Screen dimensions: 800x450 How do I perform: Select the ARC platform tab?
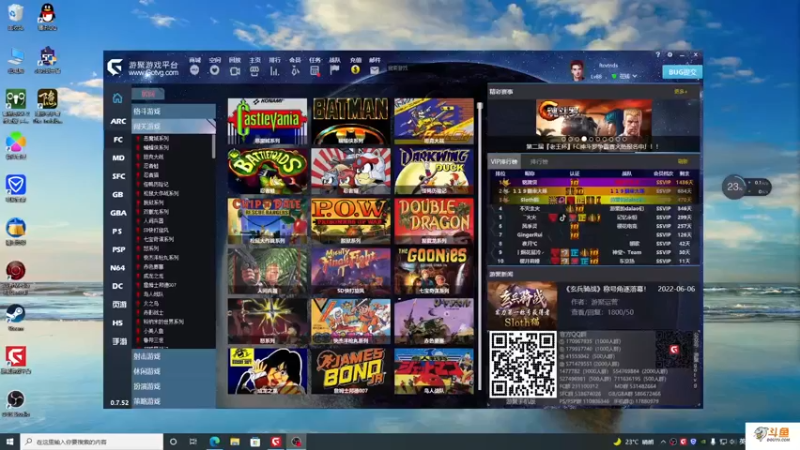[x=118, y=121]
